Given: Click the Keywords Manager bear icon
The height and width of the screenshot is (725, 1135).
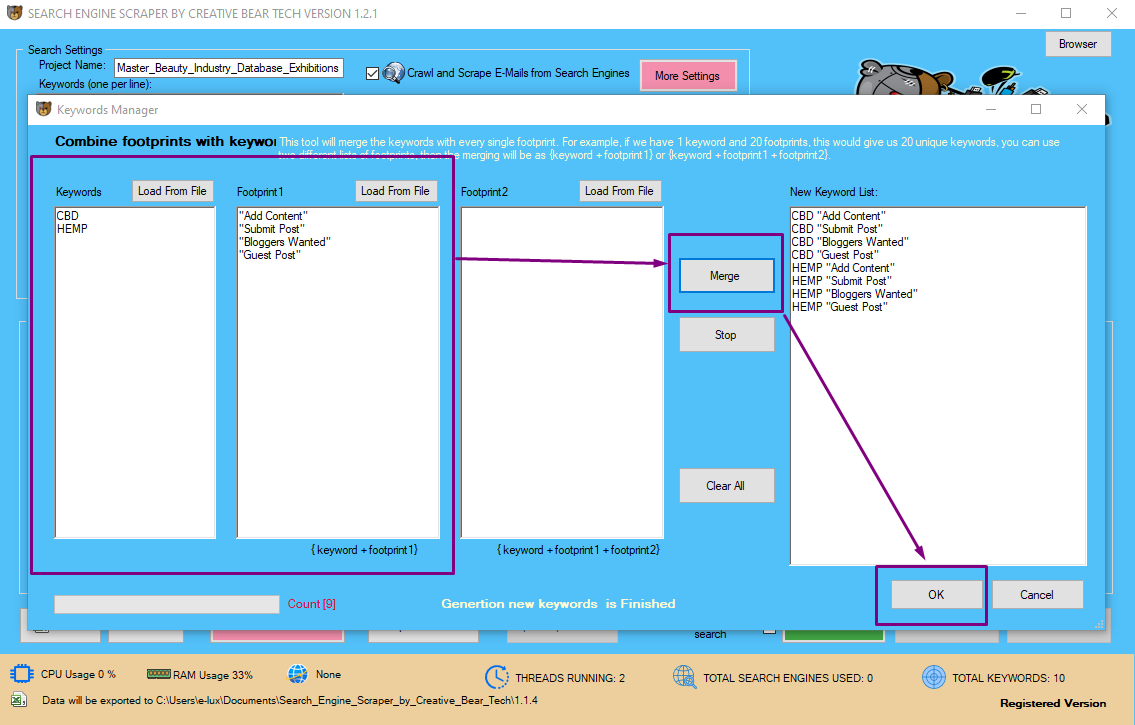Looking at the screenshot, I should (44, 109).
